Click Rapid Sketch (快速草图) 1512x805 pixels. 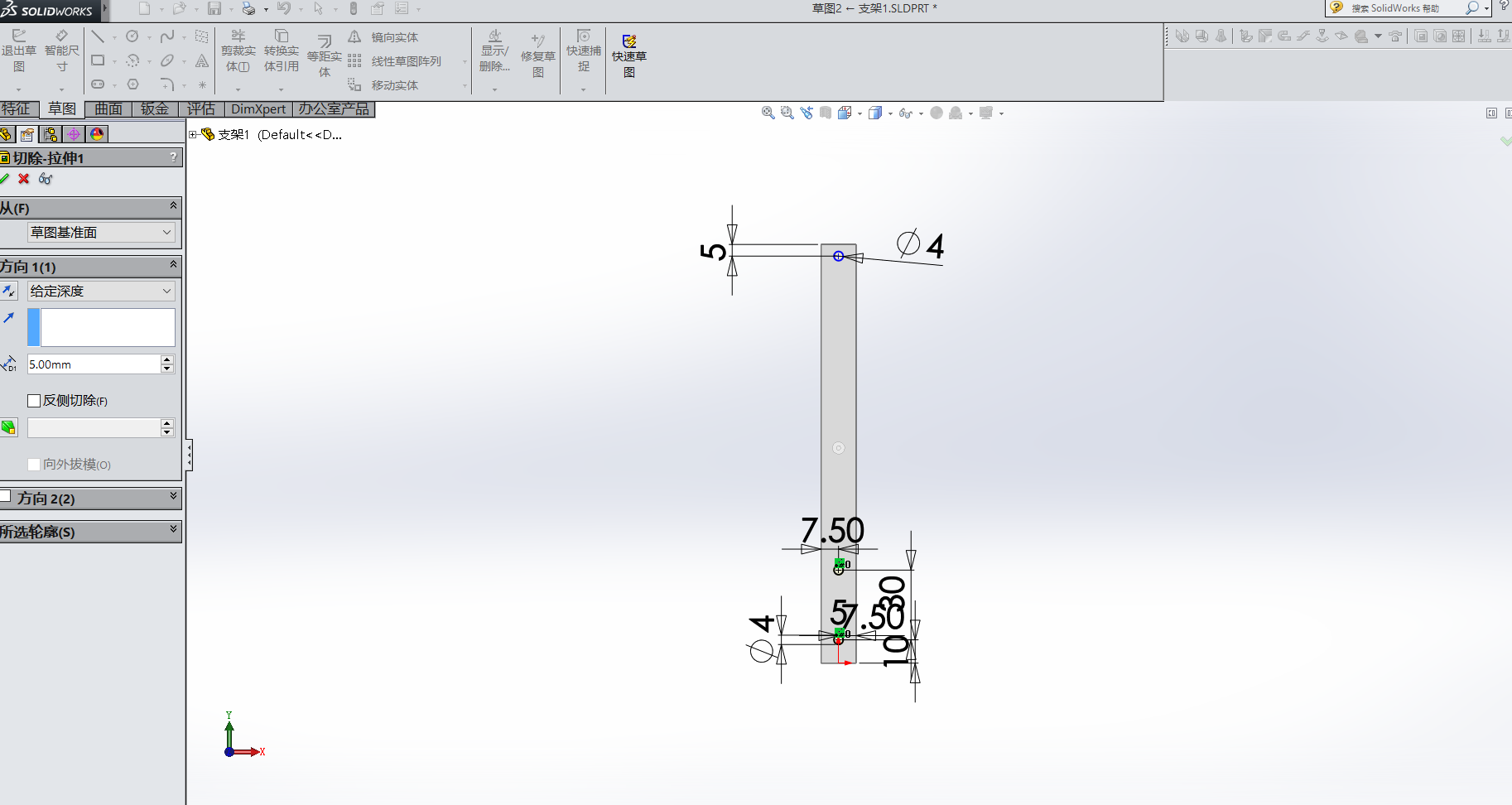[x=629, y=56]
